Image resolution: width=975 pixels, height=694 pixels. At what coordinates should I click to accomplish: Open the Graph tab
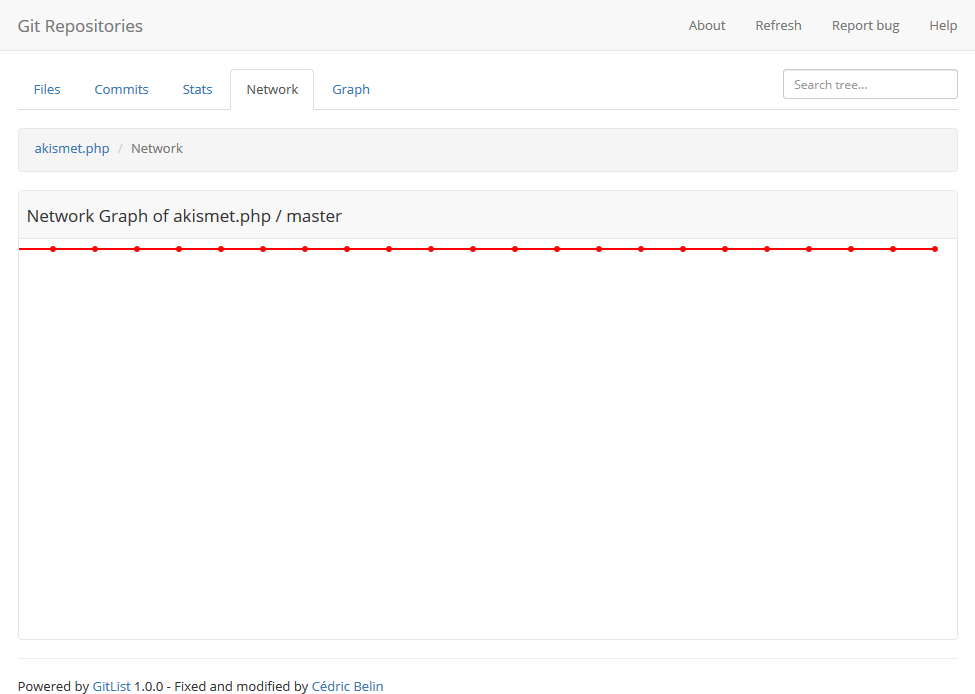pyautogui.click(x=351, y=89)
